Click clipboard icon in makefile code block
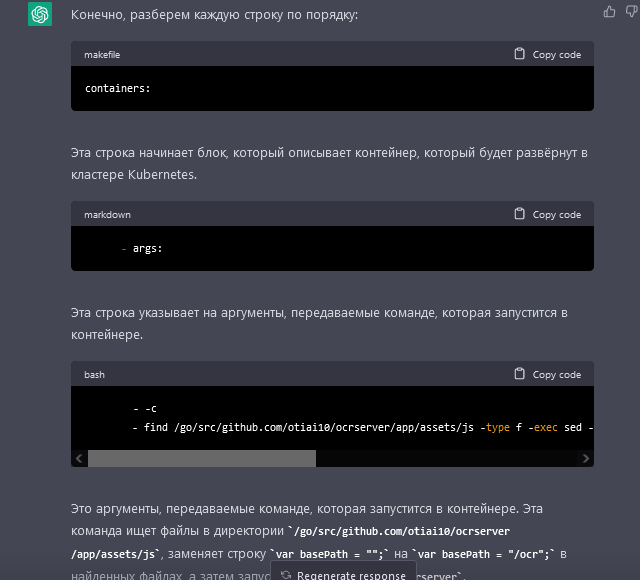The height and width of the screenshot is (580, 640). click(519, 54)
